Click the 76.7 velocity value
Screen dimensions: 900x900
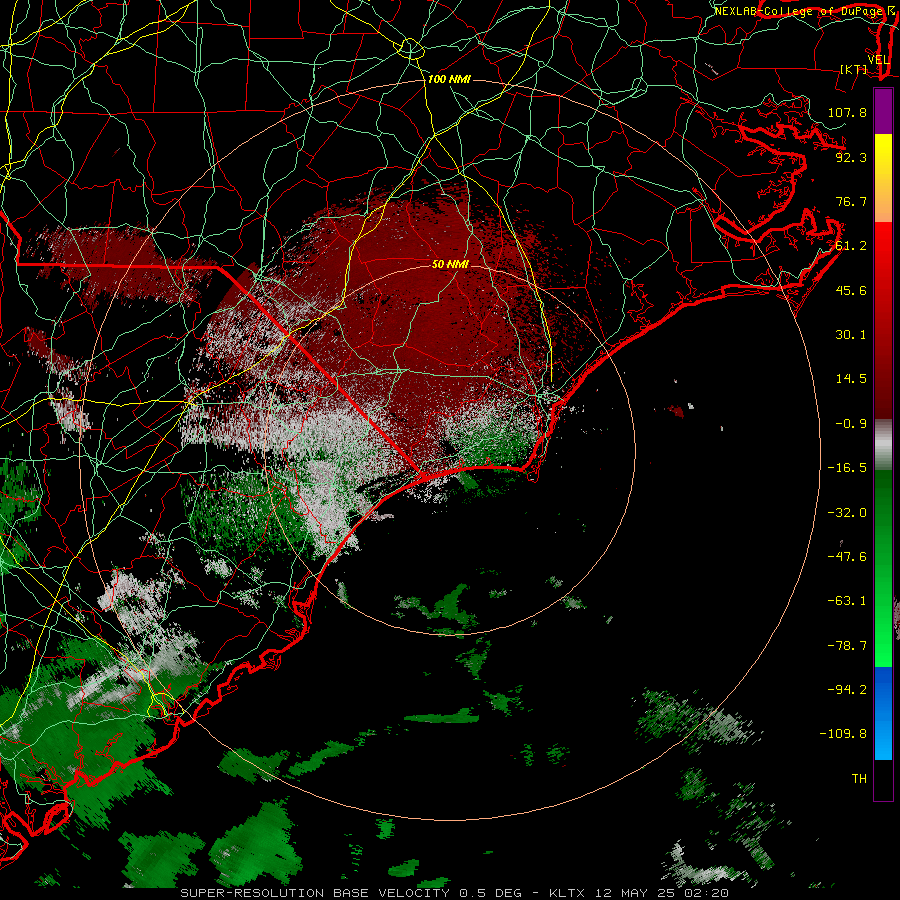(x=851, y=201)
